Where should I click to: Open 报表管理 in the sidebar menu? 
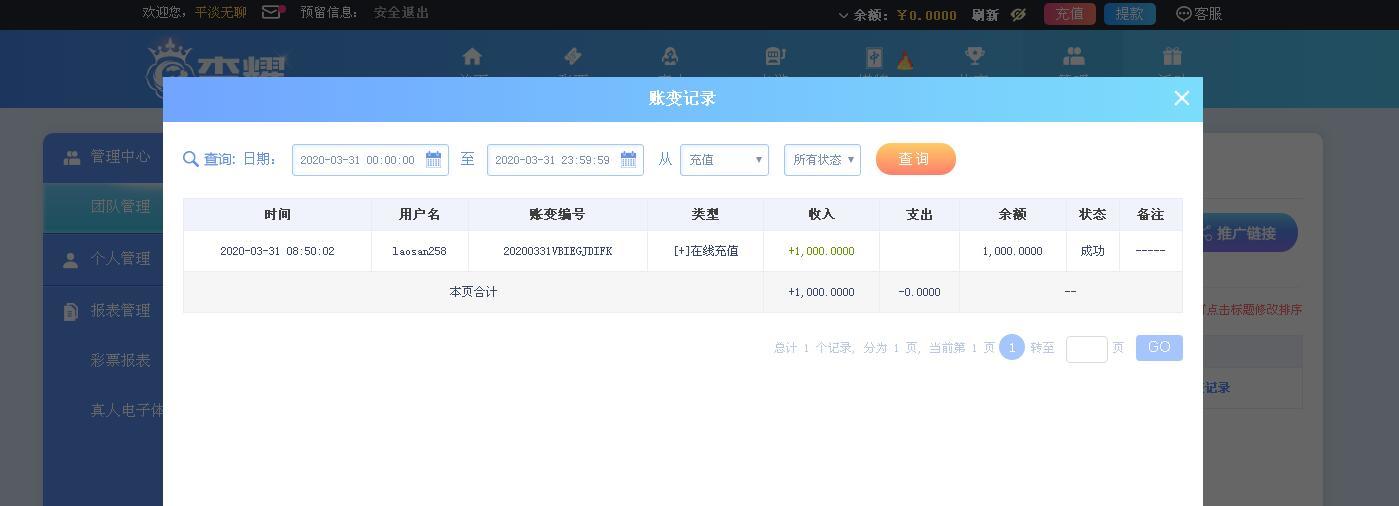(x=120, y=311)
